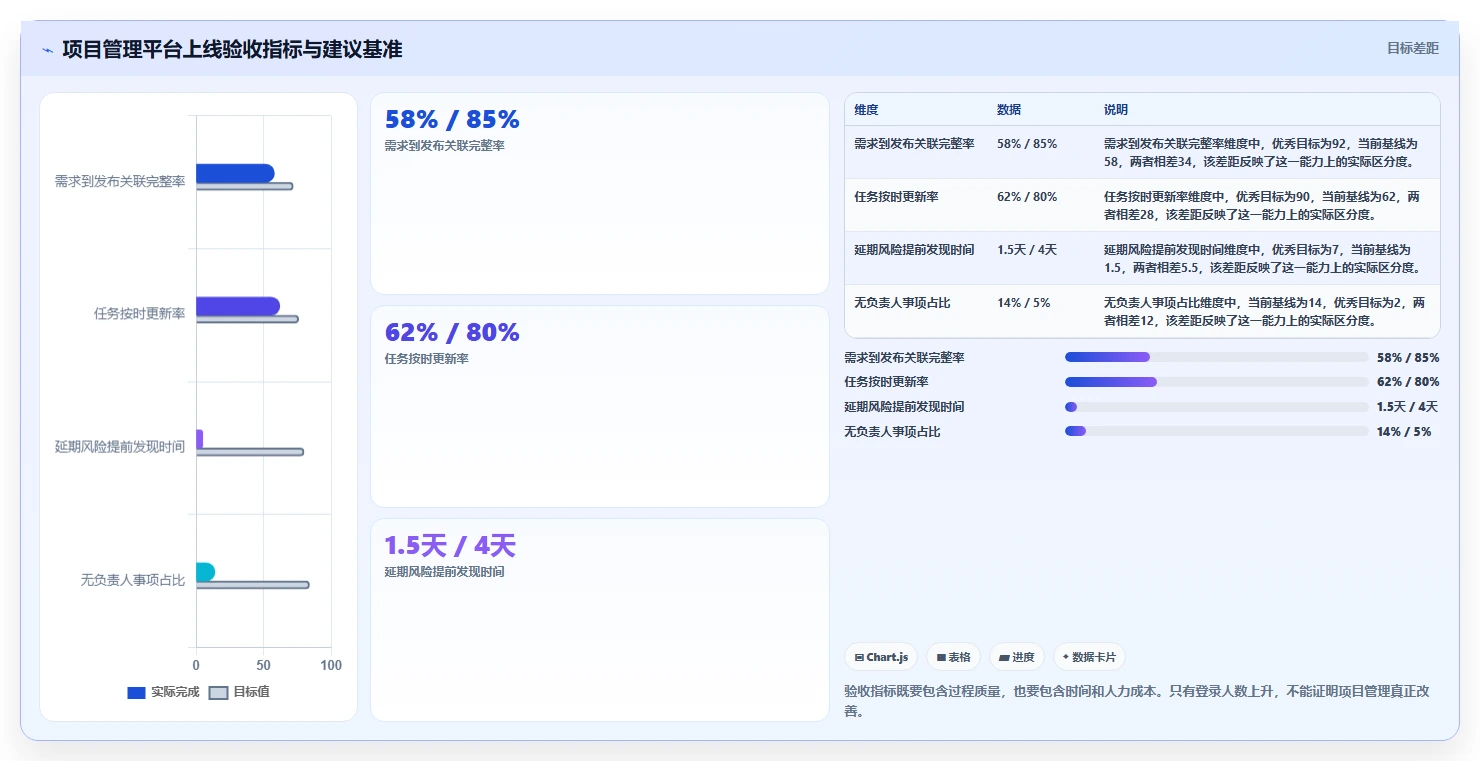Open the 1.5天 / 4天 data card

click(600, 619)
